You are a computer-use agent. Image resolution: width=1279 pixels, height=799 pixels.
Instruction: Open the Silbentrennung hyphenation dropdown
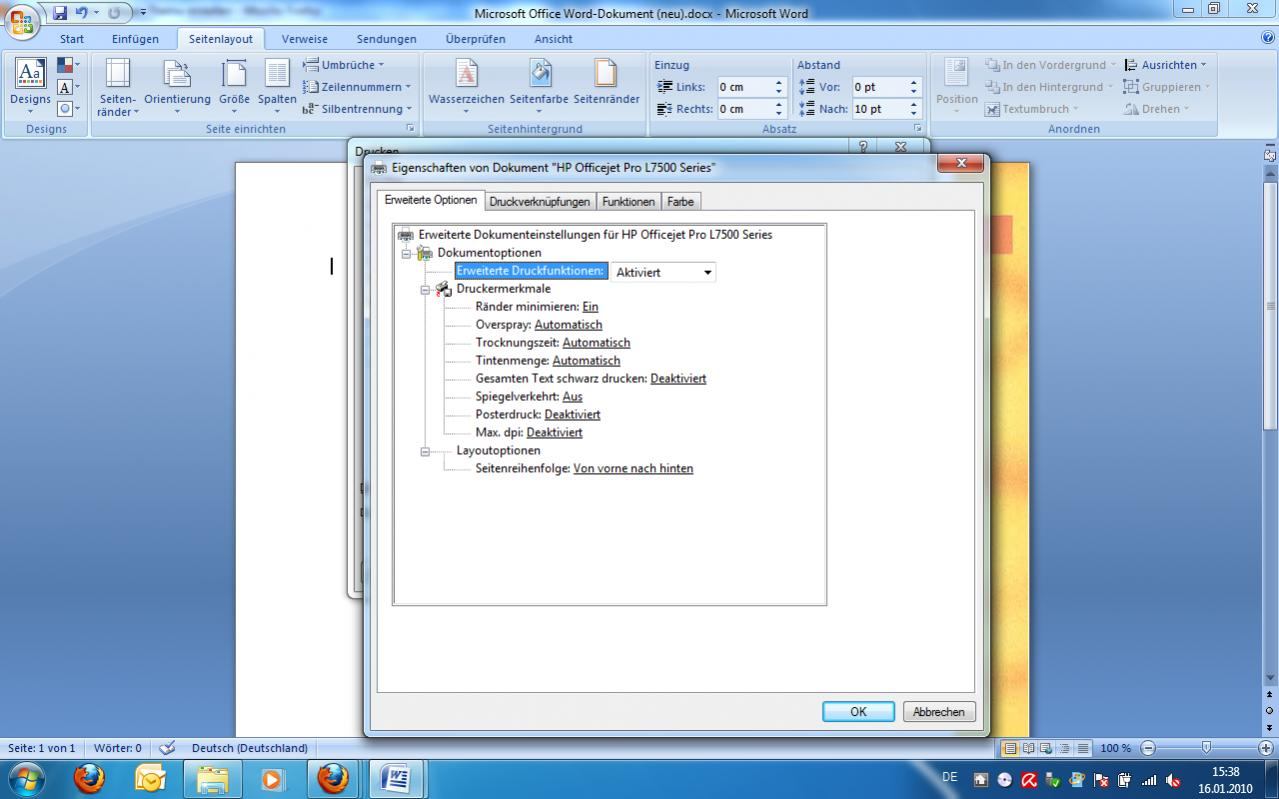point(358,109)
